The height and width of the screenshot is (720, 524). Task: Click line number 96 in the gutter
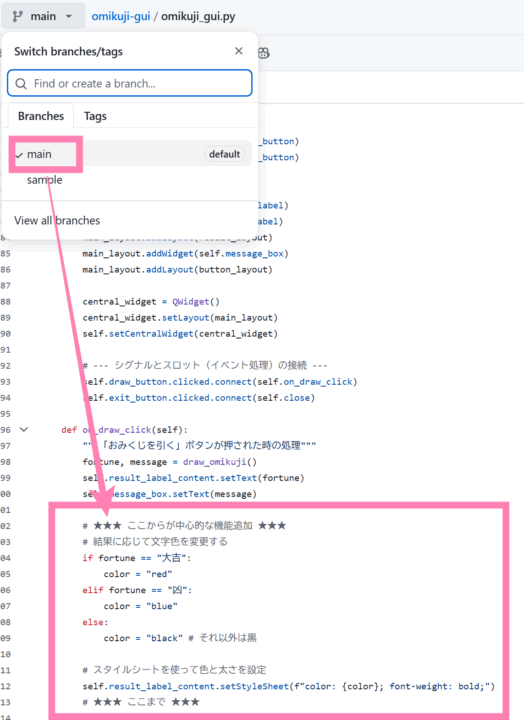6,430
